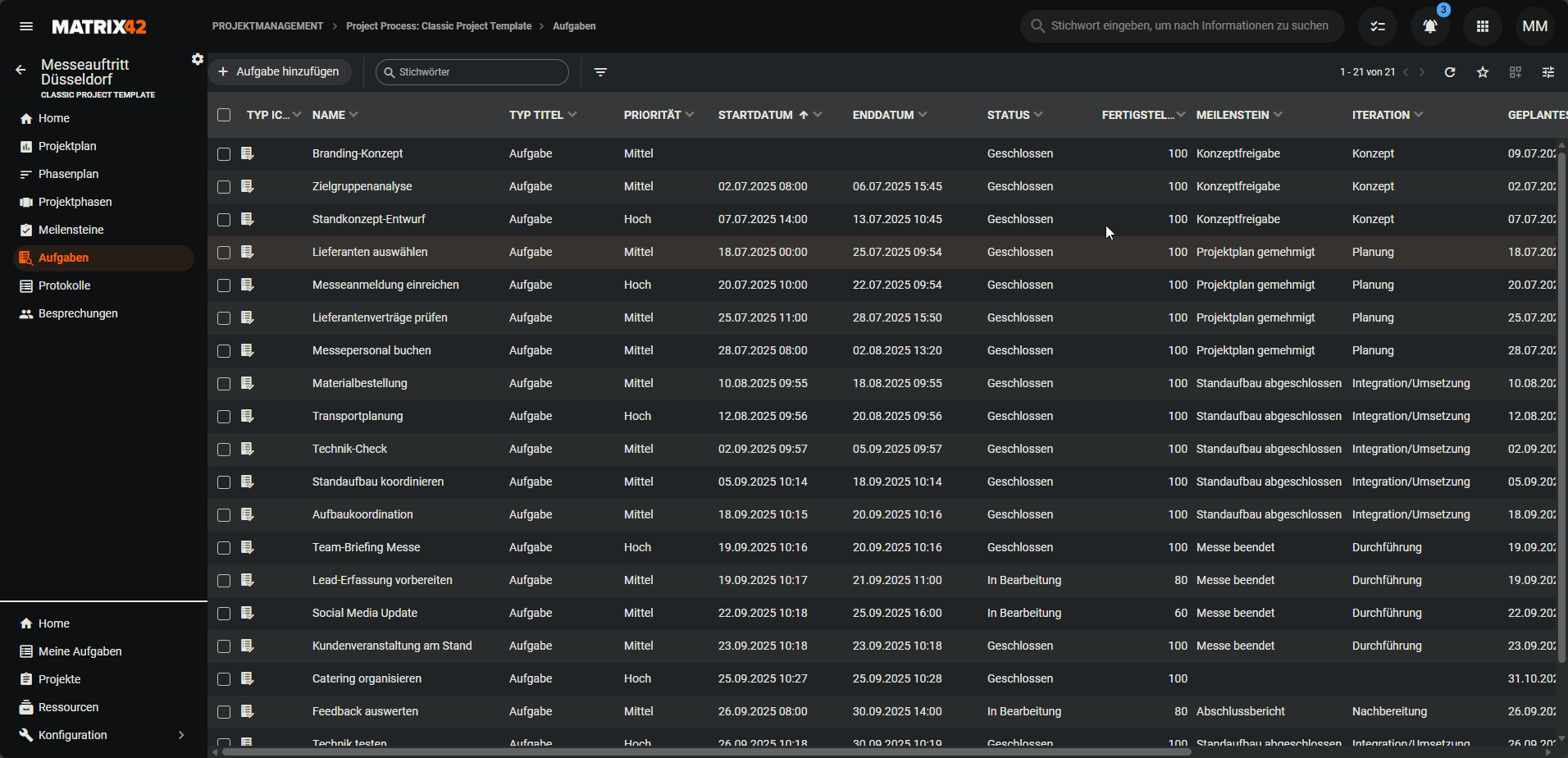The width and height of the screenshot is (1568, 758).
Task: Click the Stichwörter search field
Action: point(480,72)
